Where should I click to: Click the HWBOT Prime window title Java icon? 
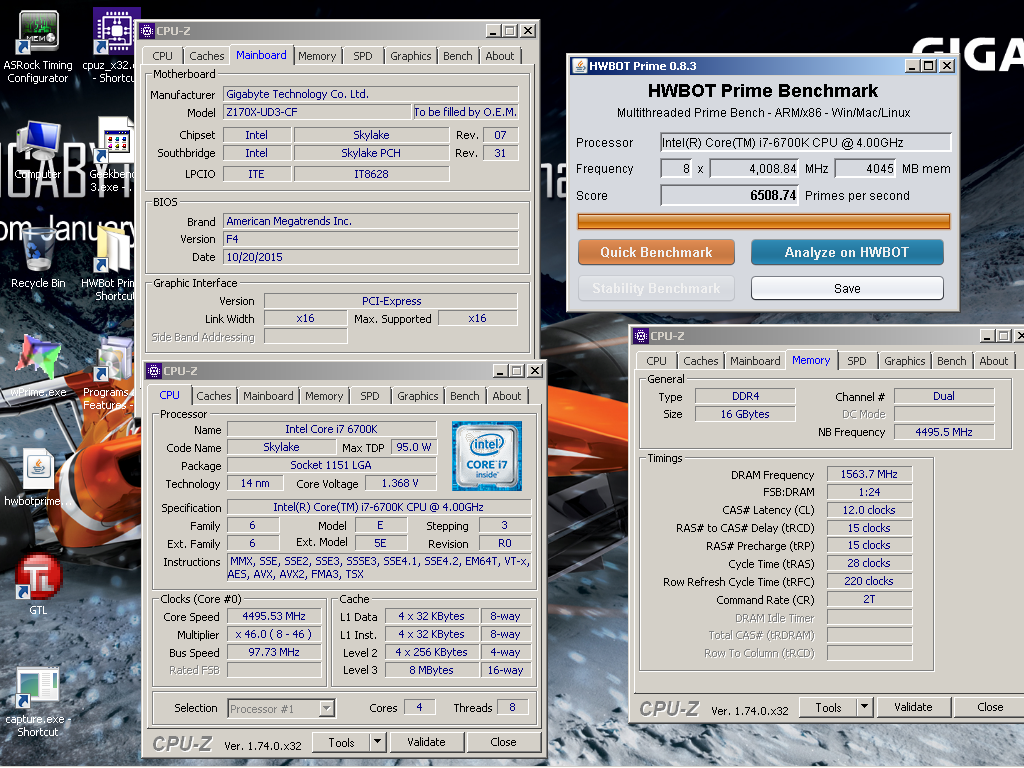coord(579,65)
